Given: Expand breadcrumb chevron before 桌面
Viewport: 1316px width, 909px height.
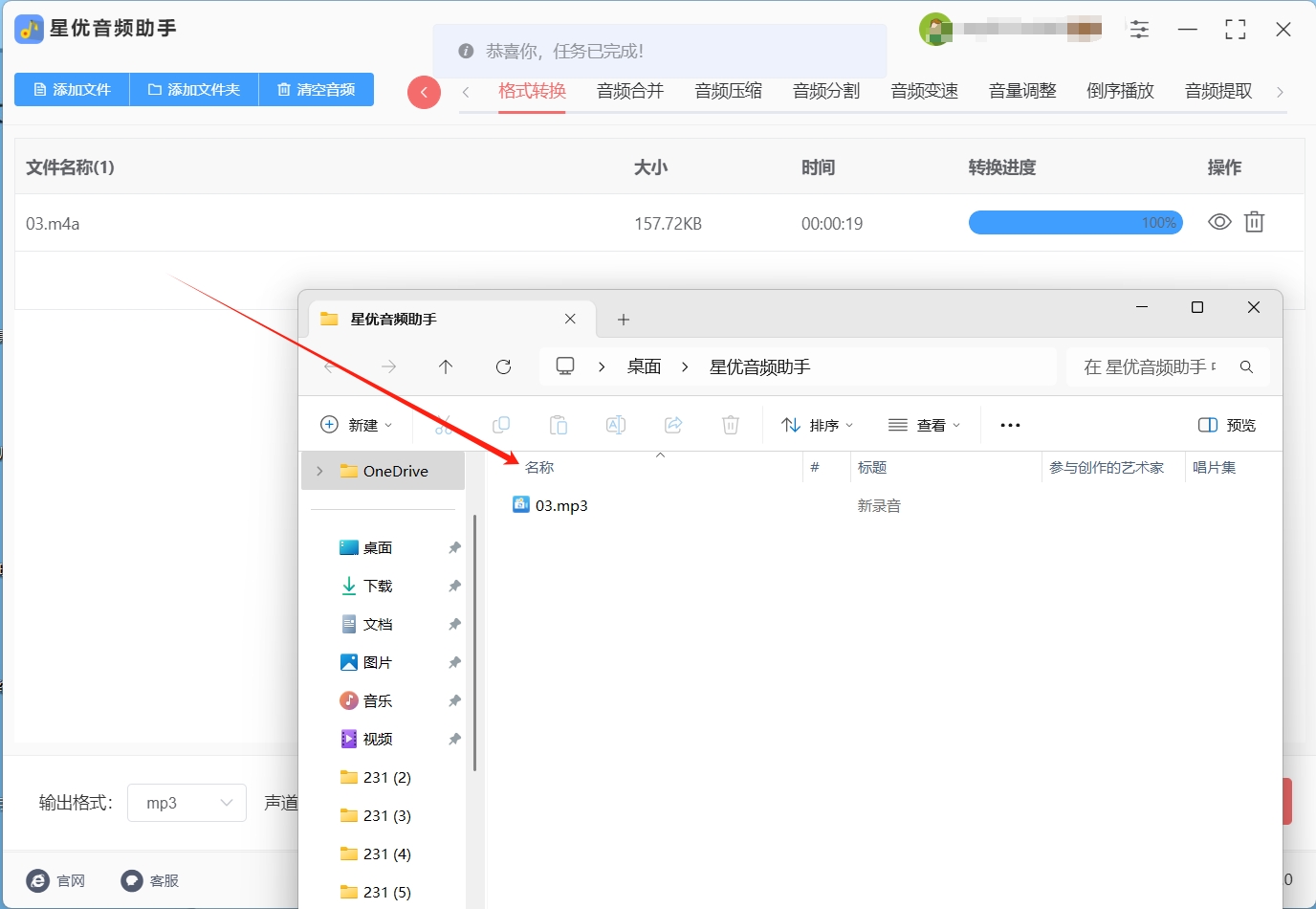Looking at the screenshot, I should pyautogui.click(x=602, y=366).
